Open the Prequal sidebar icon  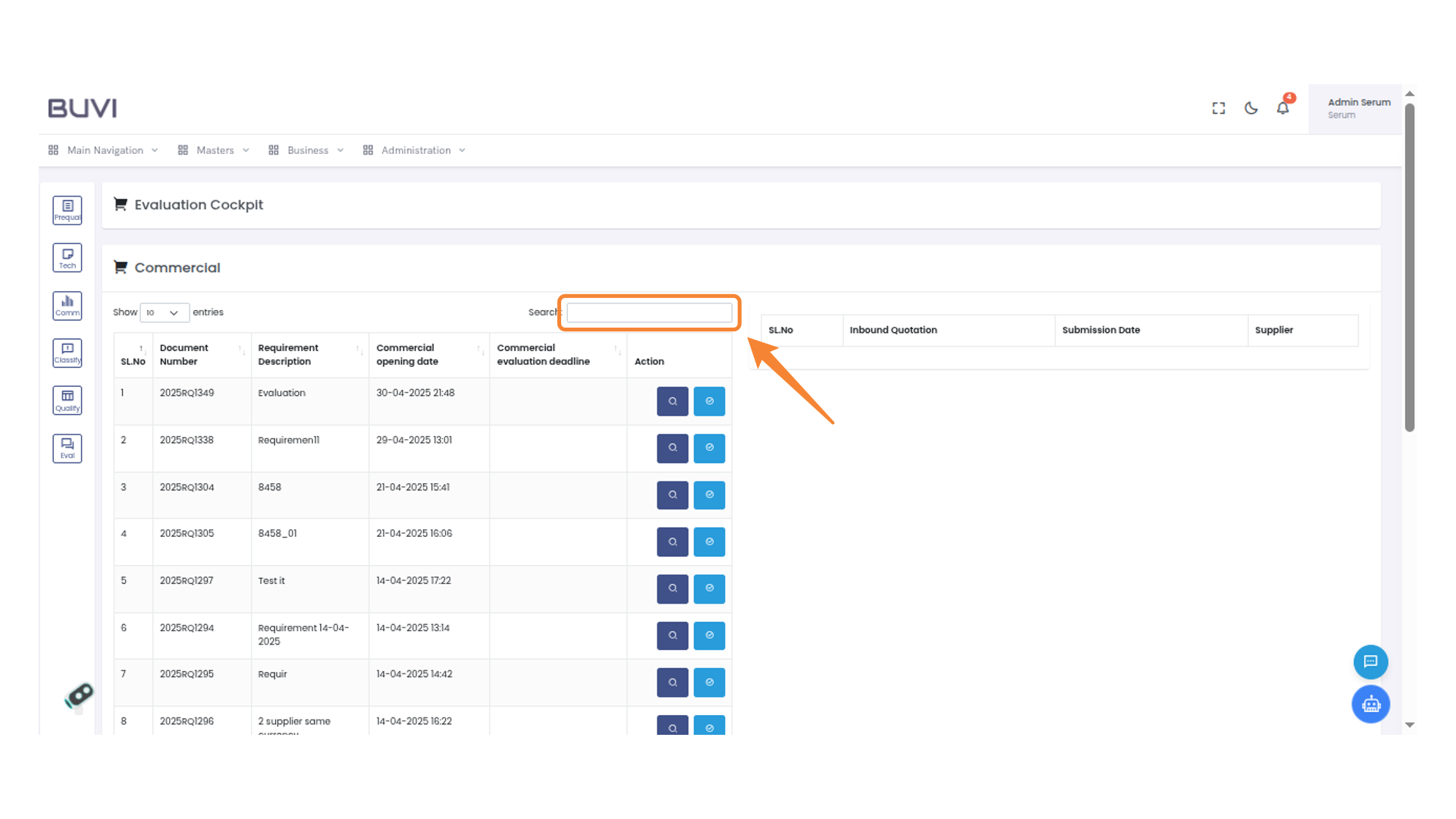(67, 210)
